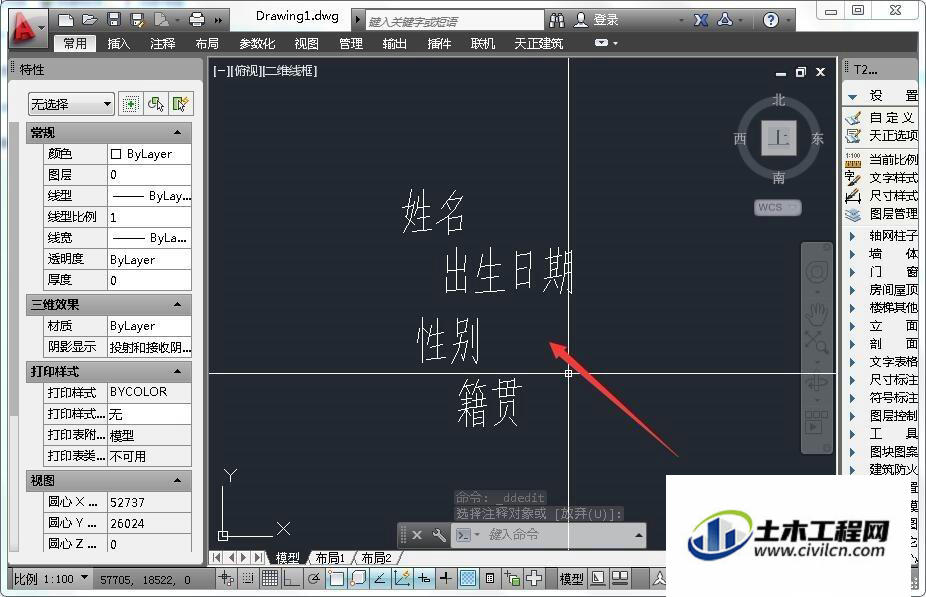Click the 线宽 ByLayer value field

click(x=149, y=238)
